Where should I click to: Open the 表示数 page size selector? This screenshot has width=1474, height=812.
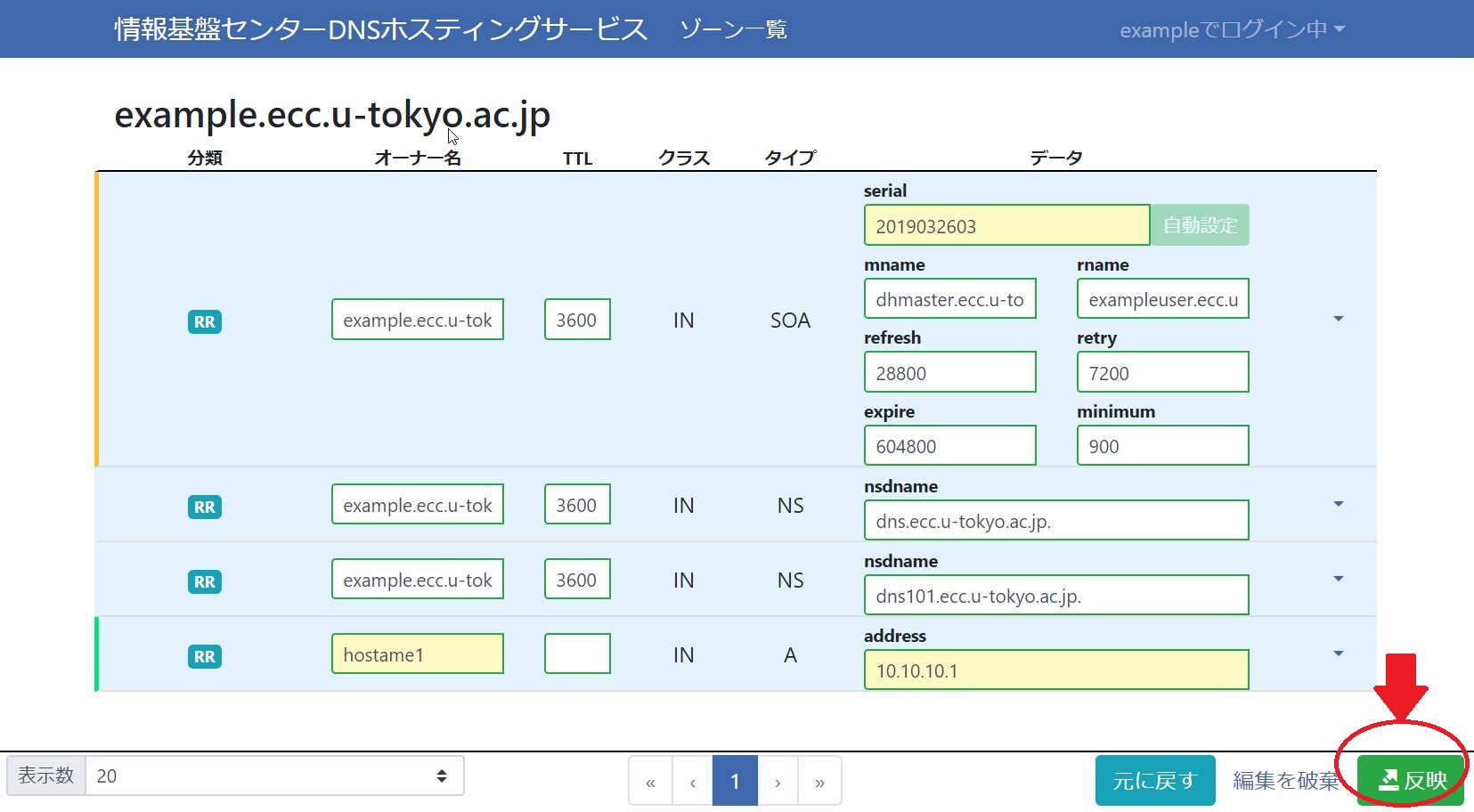pos(274,775)
